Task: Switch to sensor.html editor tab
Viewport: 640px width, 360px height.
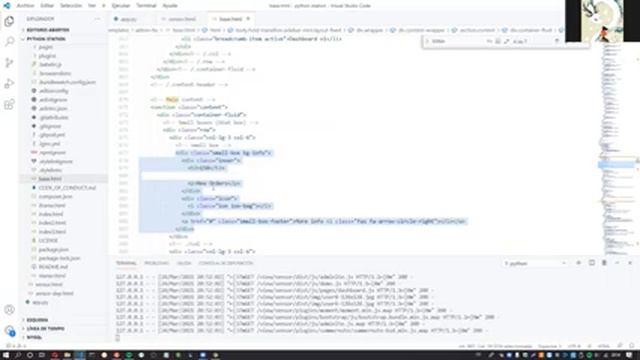Action: pos(182,19)
